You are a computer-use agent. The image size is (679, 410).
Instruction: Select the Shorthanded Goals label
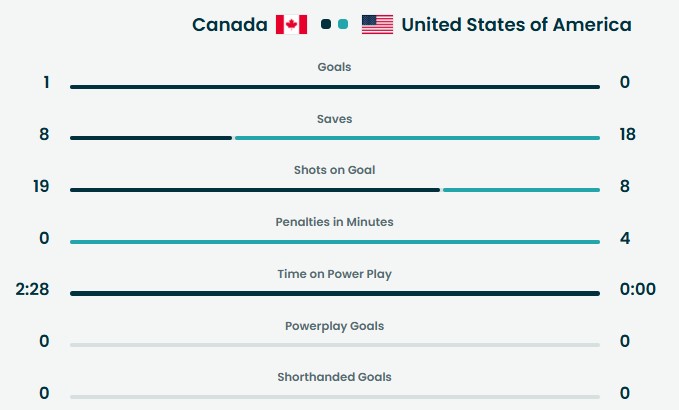coord(334,377)
